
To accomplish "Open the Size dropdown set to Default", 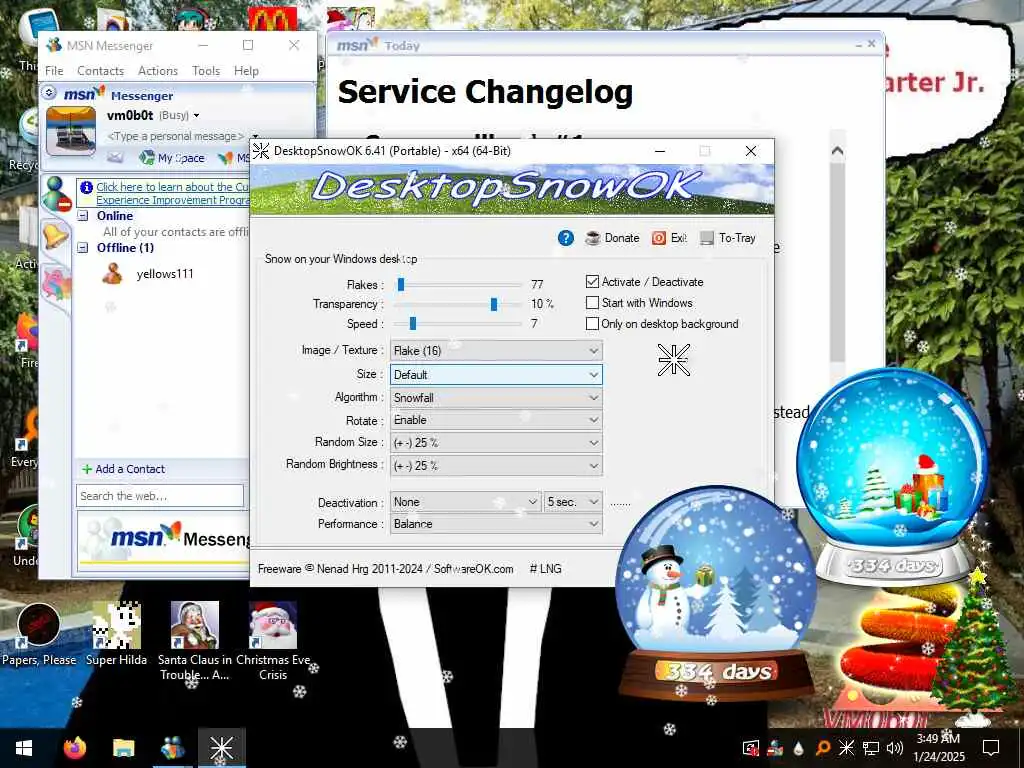I will point(496,375).
